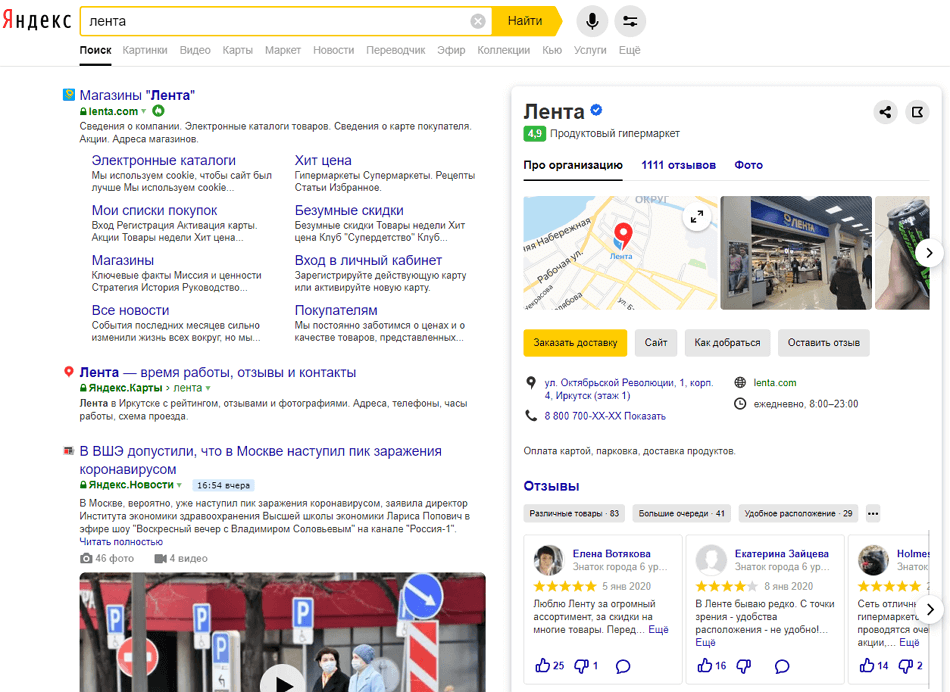The width and height of the screenshot is (950, 692).
Task: Comment on Elena Votyakova's review
Action: click(622, 666)
